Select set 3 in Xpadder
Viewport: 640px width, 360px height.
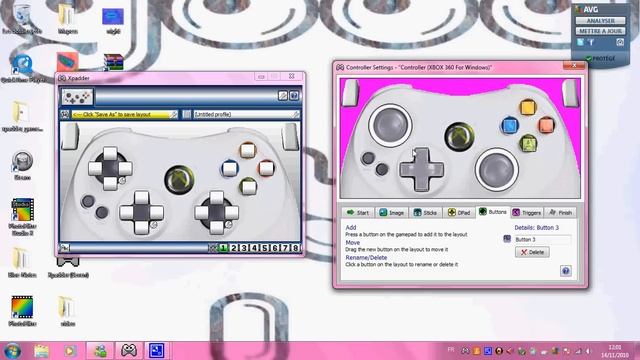coord(244,248)
